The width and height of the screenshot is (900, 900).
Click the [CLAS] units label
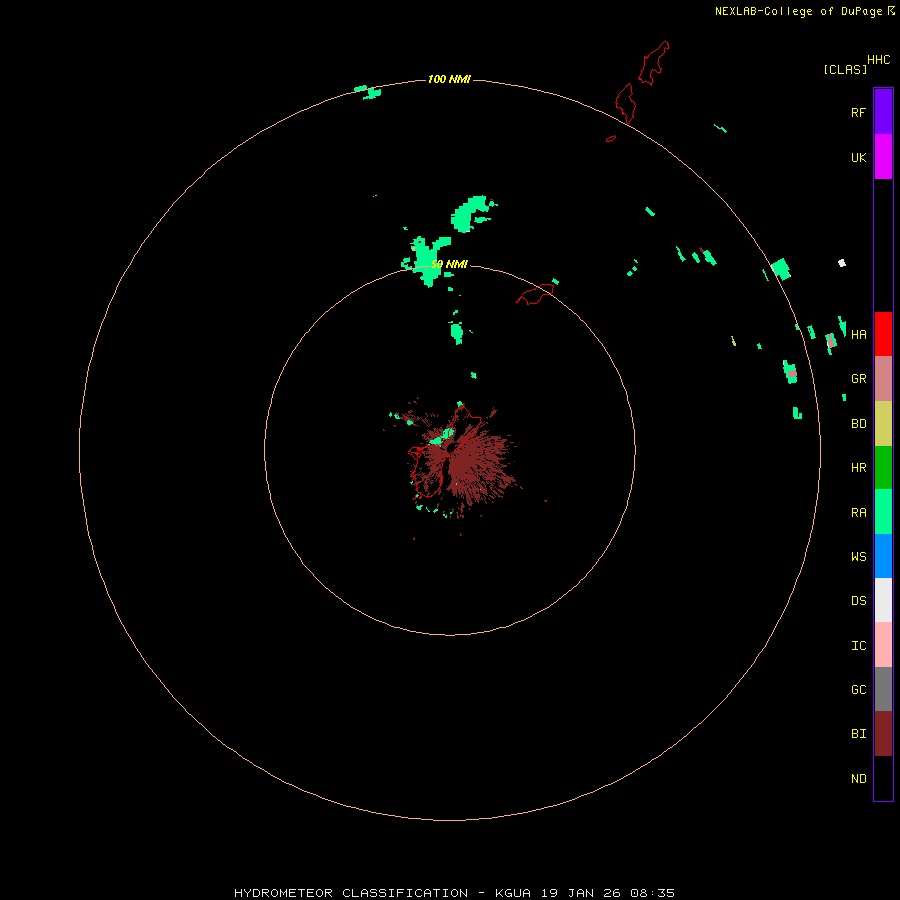845,69
